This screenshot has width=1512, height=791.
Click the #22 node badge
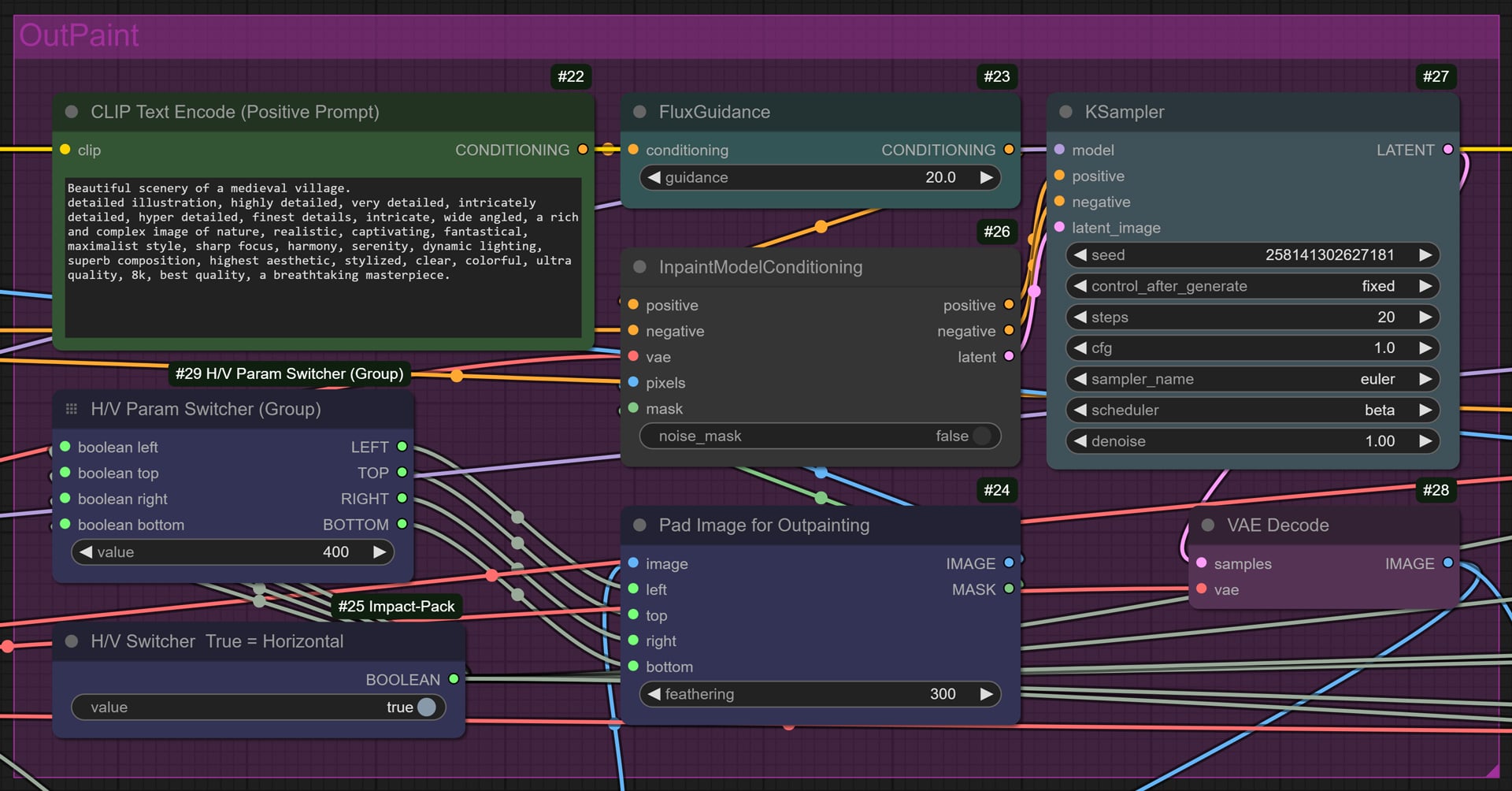coord(571,76)
